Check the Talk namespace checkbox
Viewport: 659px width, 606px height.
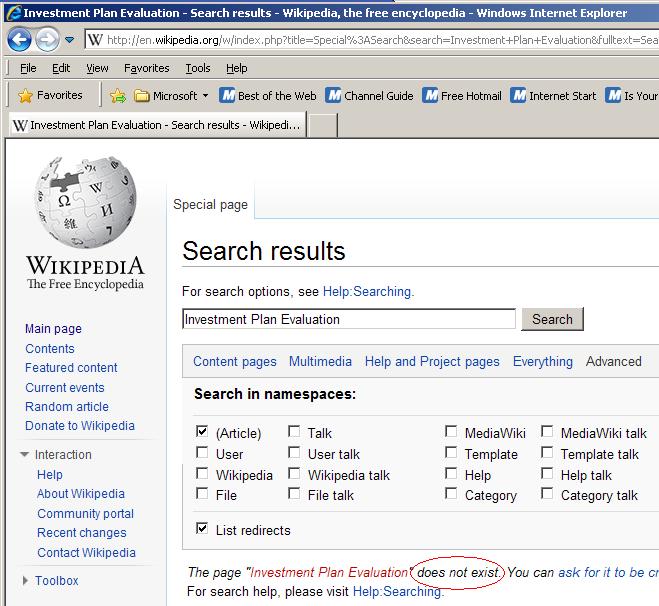tap(294, 431)
